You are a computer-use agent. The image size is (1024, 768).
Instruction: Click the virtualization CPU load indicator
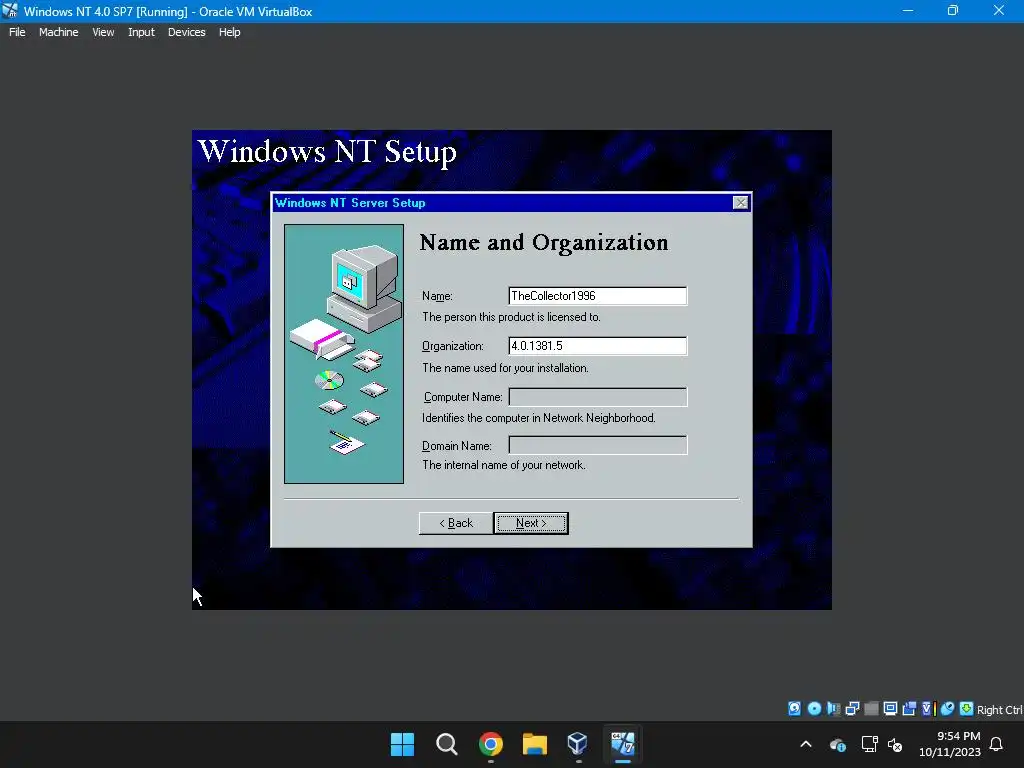click(x=928, y=709)
